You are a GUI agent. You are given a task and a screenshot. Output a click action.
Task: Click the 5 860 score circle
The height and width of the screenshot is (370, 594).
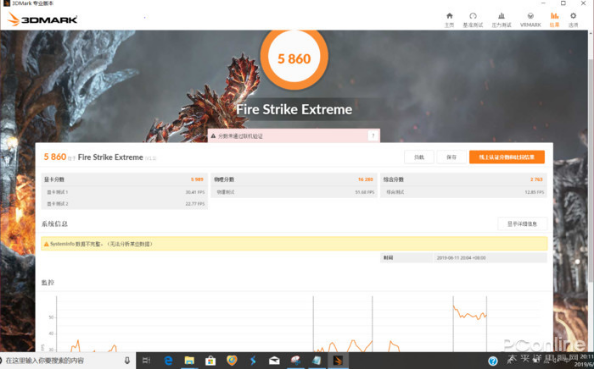point(294,58)
